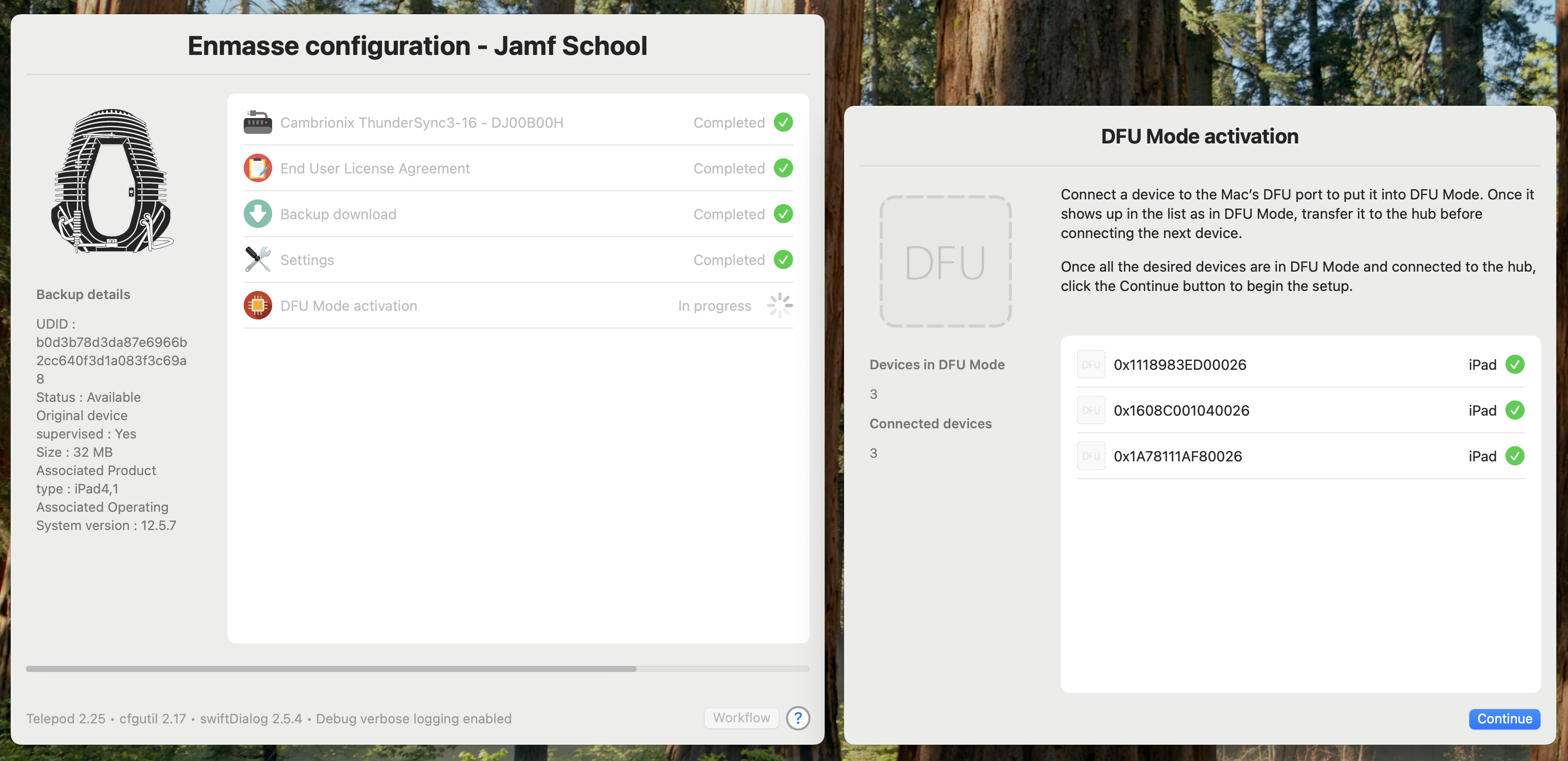Click the DFU icon beside 0x1118983ED00026

point(1091,364)
